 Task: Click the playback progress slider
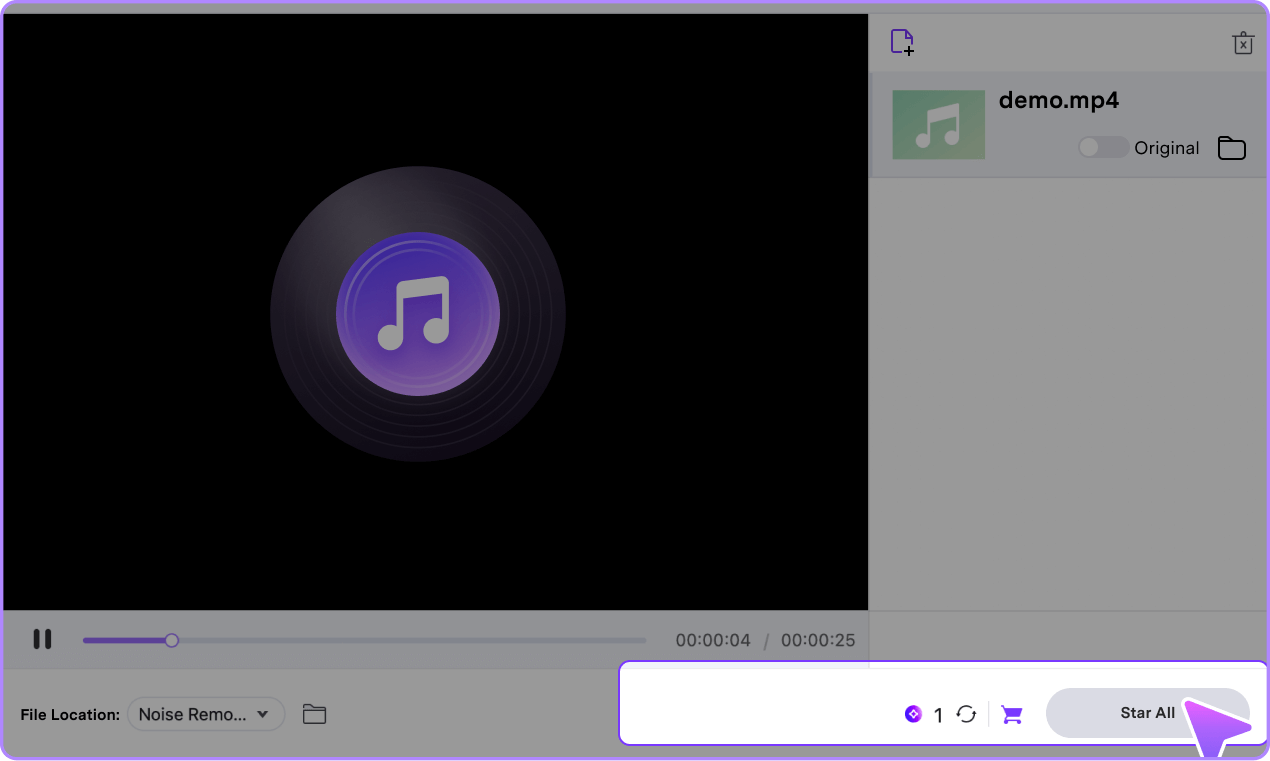364,639
